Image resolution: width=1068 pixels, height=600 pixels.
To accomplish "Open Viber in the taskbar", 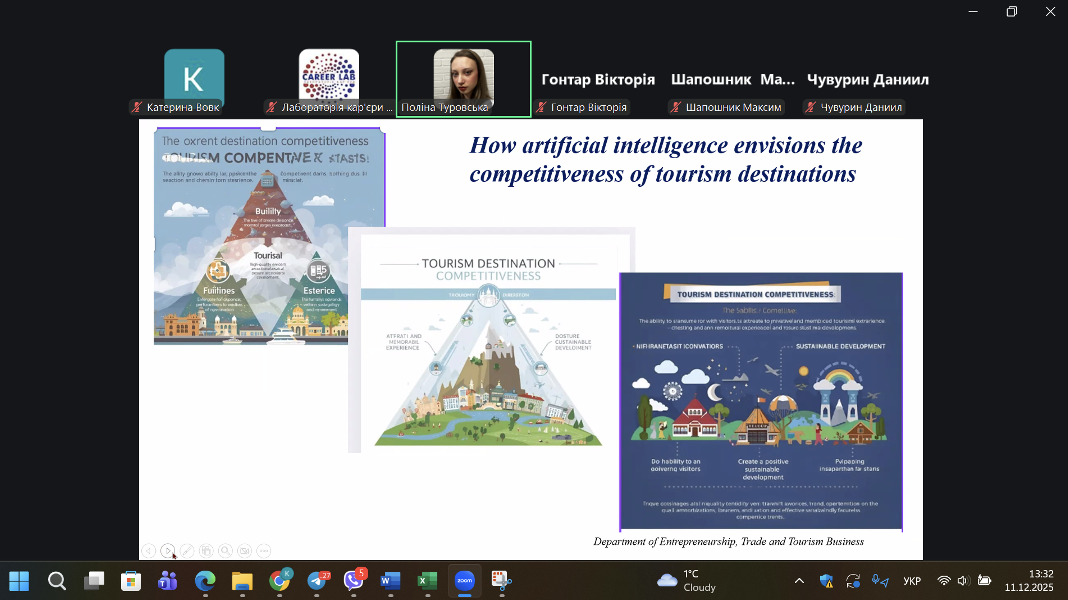I will point(354,580).
